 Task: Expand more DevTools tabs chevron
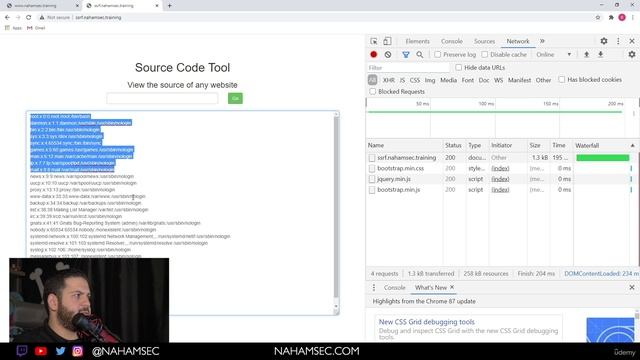(542, 41)
